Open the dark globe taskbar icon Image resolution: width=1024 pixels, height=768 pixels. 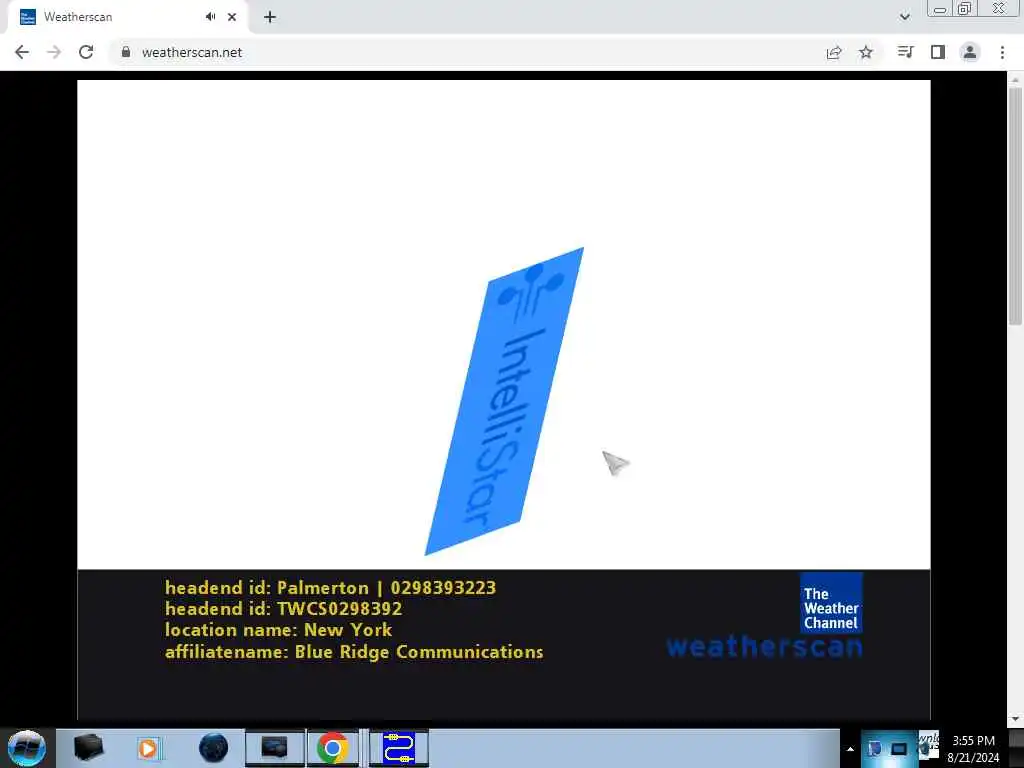(214, 748)
